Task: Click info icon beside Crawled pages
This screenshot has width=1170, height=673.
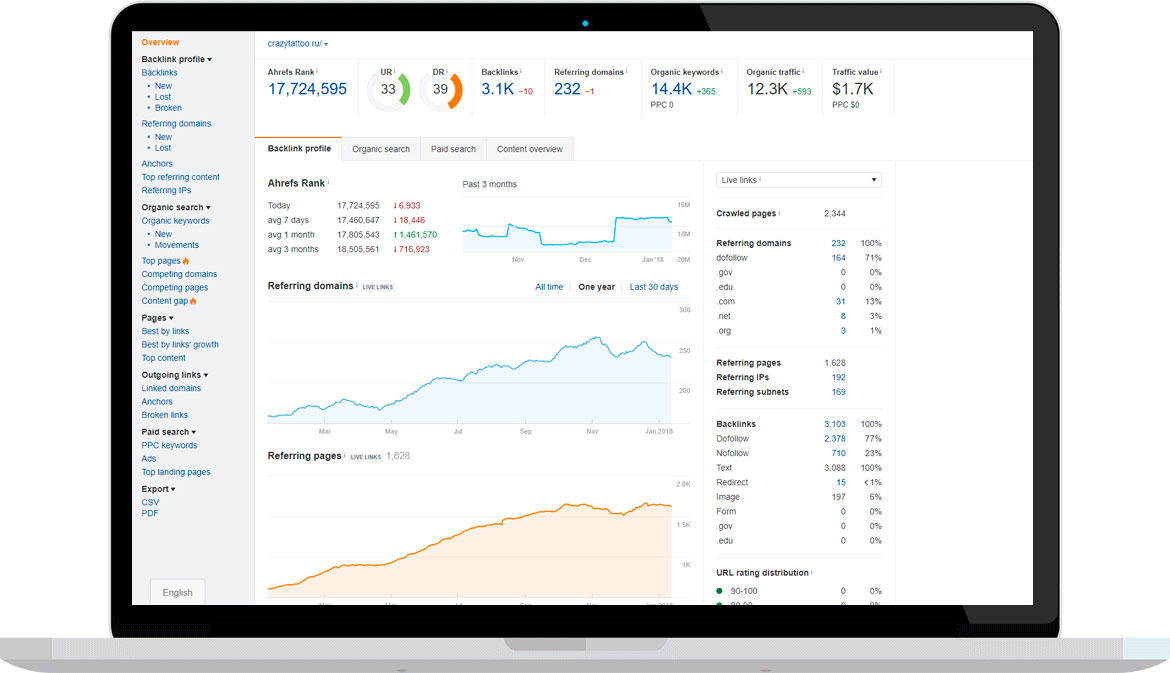Action: [x=780, y=213]
